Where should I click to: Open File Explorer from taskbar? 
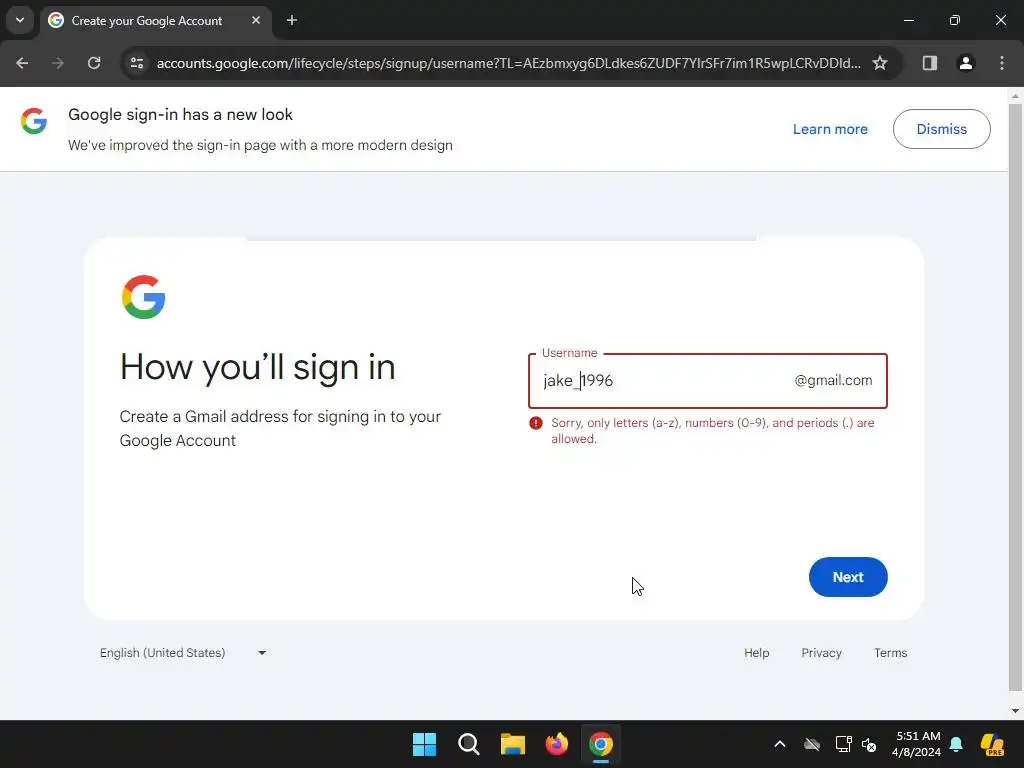tap(513, 744)
